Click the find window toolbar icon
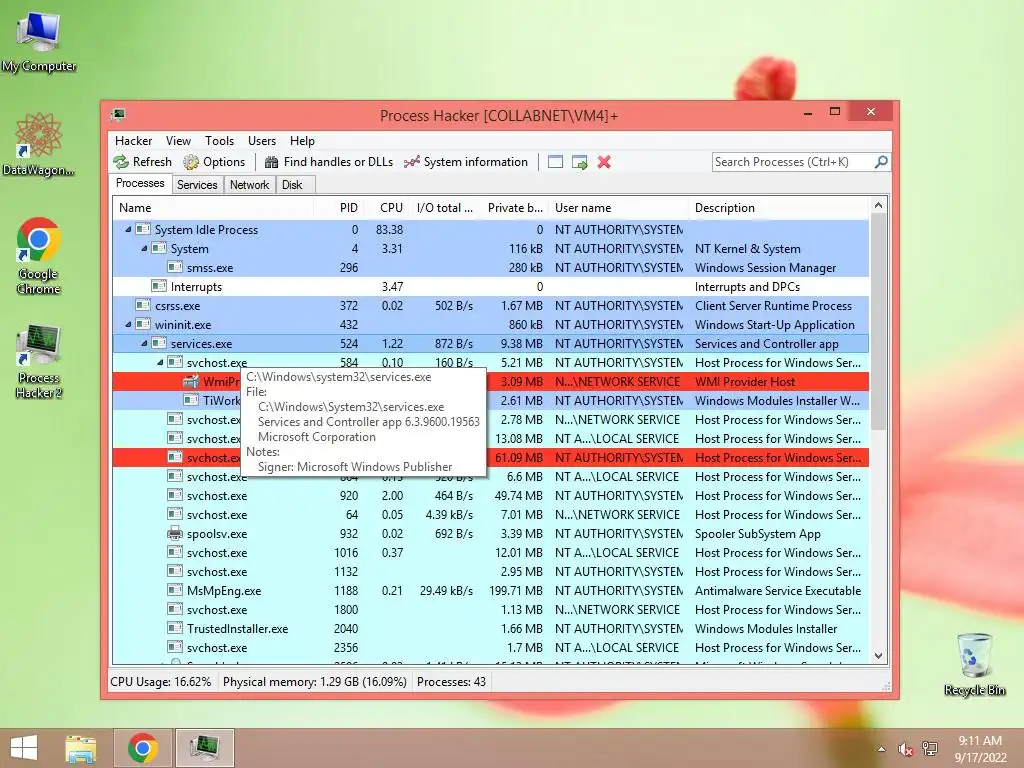 tap(555, 162)
